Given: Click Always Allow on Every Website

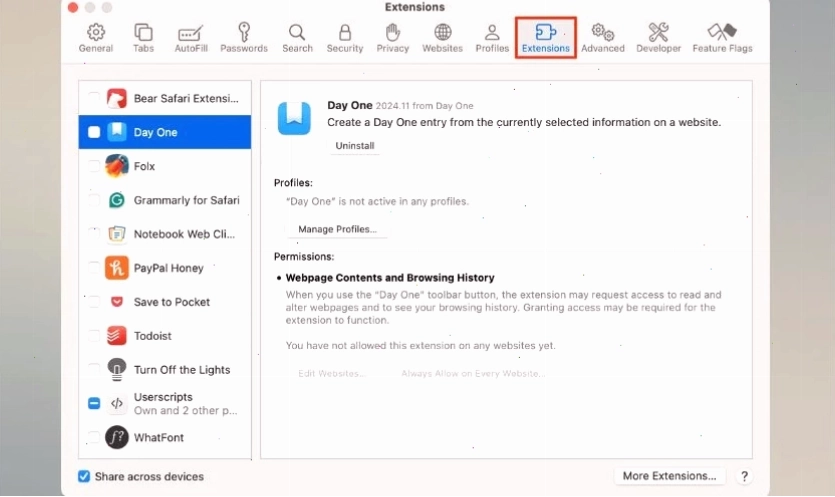Looking at the screenshot, I should pyautogui.click(x=473, y=373).
